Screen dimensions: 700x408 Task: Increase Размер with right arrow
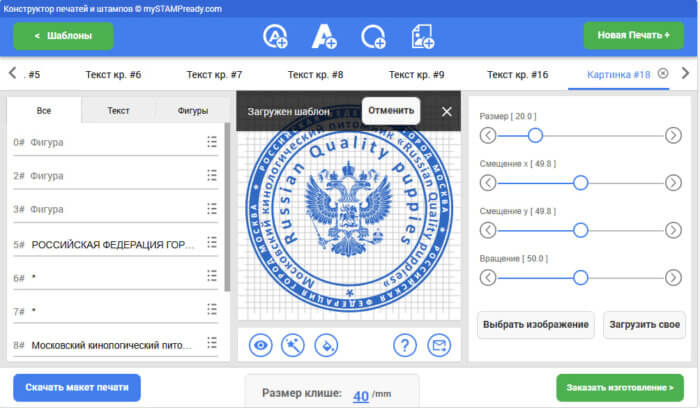[673, 135]
